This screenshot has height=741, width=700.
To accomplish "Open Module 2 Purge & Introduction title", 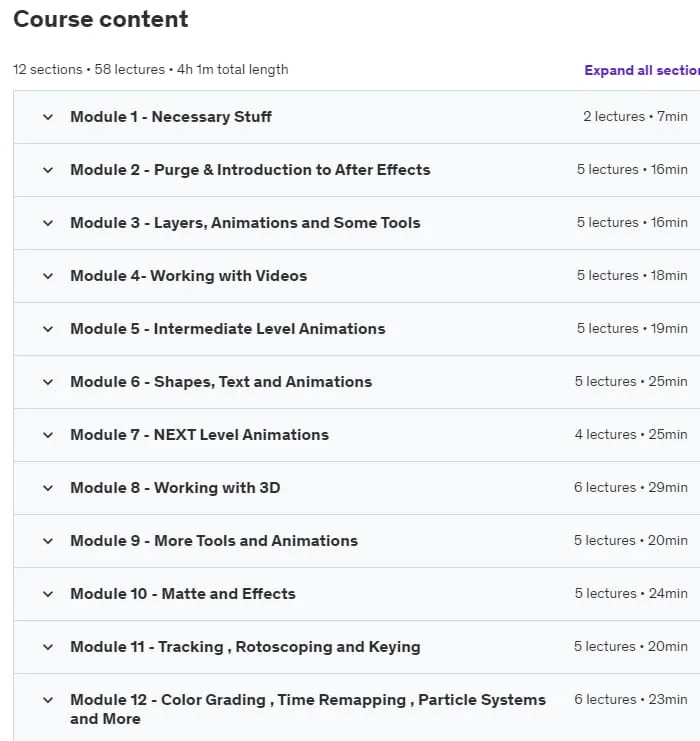I will [250, 170].
